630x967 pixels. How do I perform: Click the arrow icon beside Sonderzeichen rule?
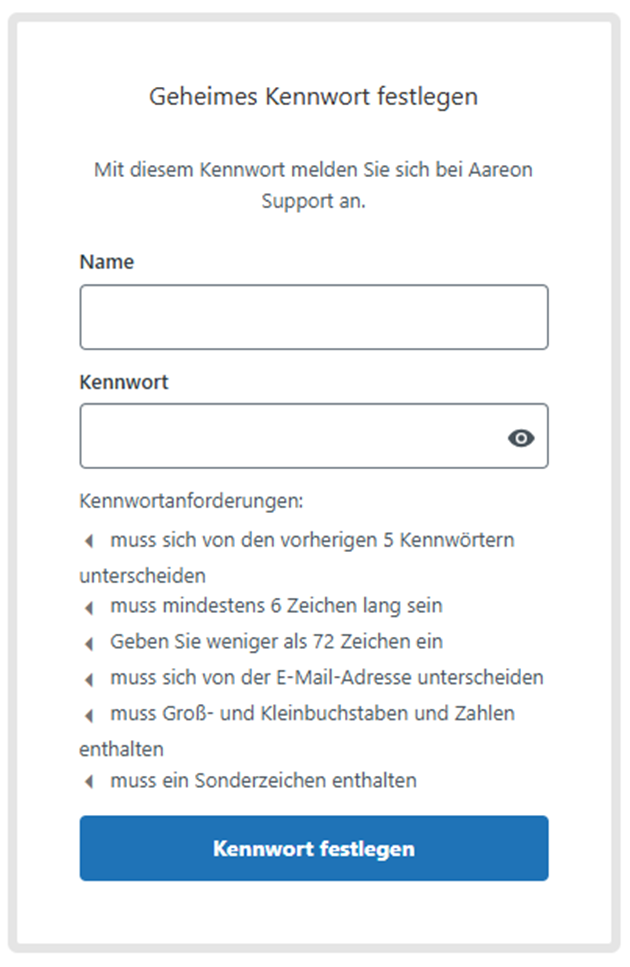[x=89, y=781]
